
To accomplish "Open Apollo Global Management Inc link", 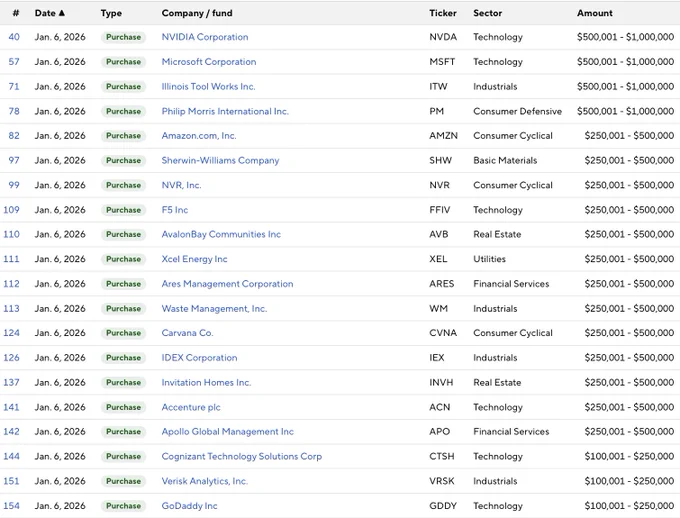I will click(x=228, y=432).
